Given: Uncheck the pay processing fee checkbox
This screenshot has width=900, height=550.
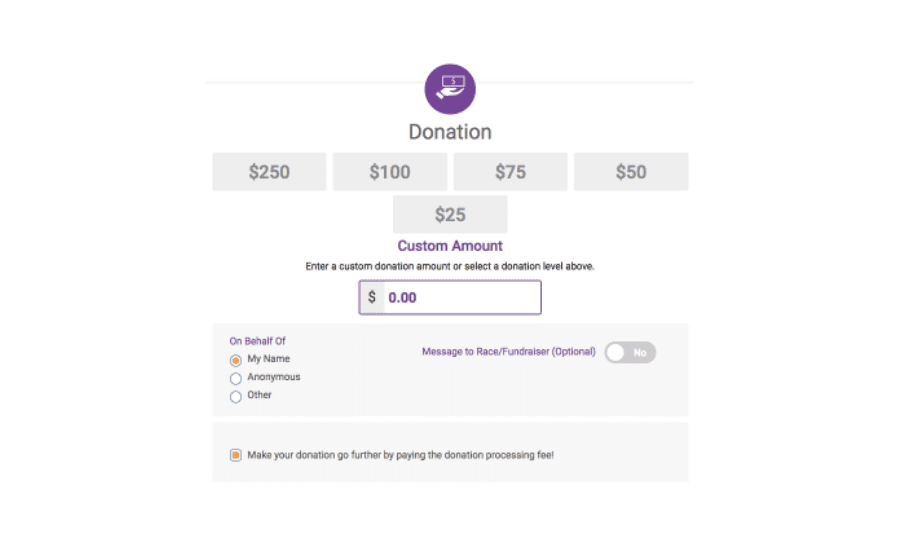Looking at the screenshot, I should 235,455.
